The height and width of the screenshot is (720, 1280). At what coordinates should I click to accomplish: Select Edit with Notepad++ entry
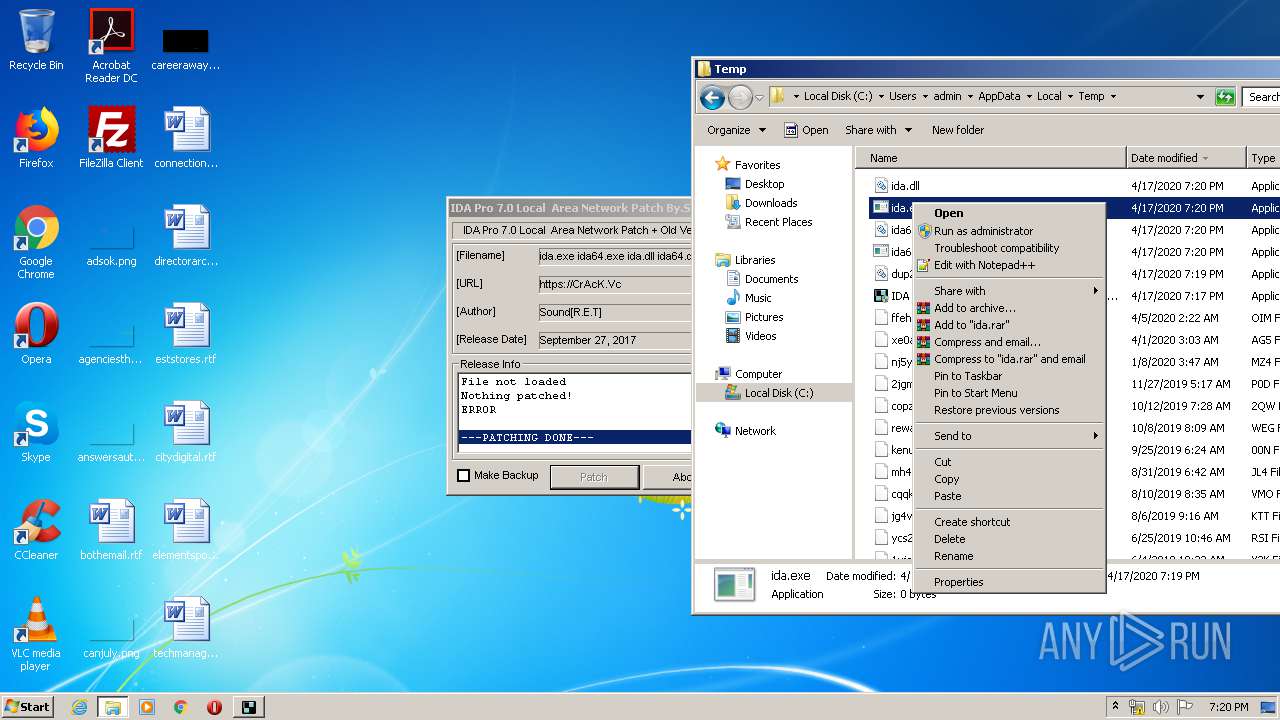(1009, 265)
